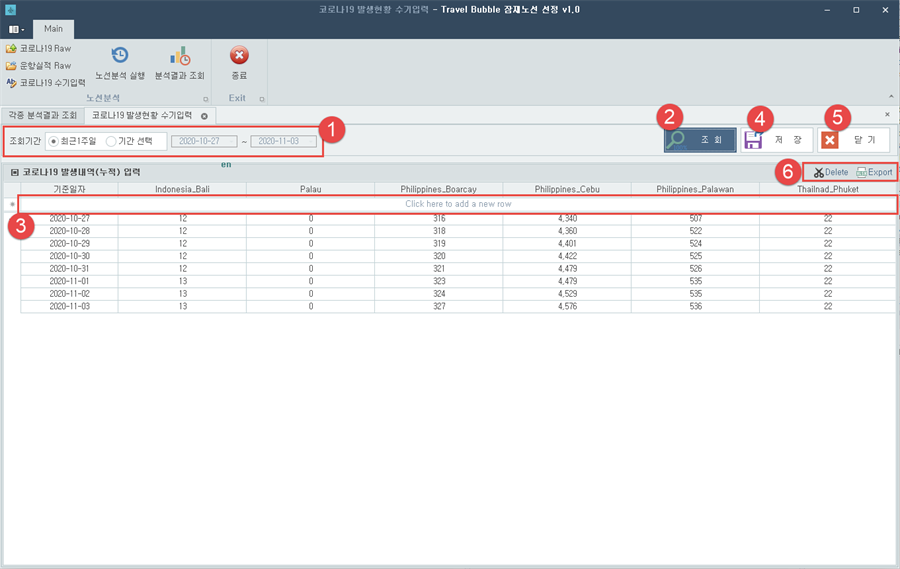Select the 2020-11-03 date cell in grid
Screen dimensions: 900x569
(69, 307)
